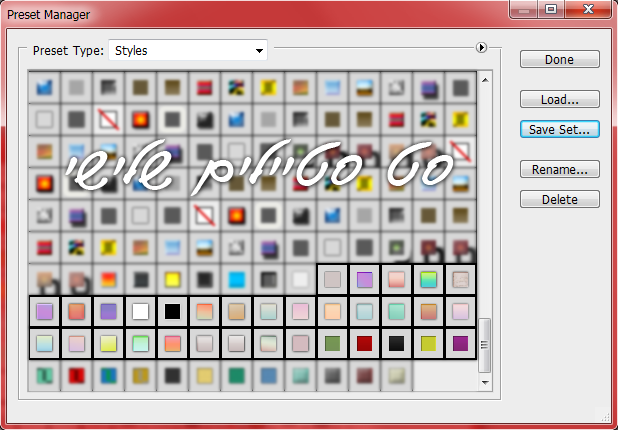Select the dark red style preset

tap(365, 344)
